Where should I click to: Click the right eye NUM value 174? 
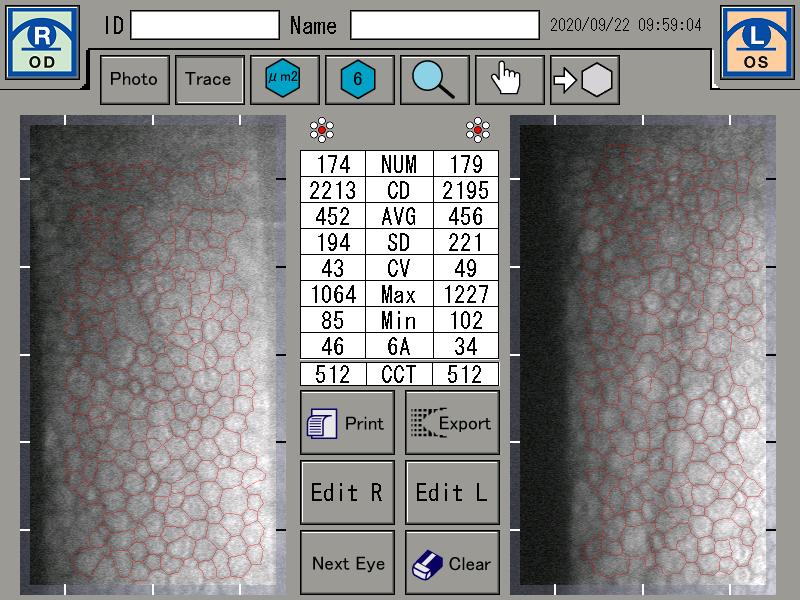click(x=333, y=164)
